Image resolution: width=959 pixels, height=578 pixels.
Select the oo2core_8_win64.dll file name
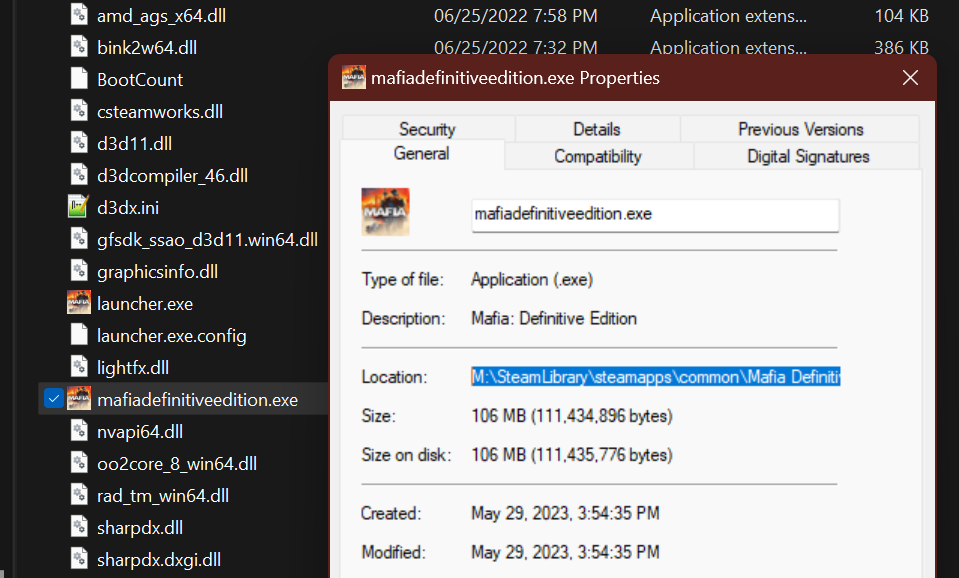tap(177, 464)
